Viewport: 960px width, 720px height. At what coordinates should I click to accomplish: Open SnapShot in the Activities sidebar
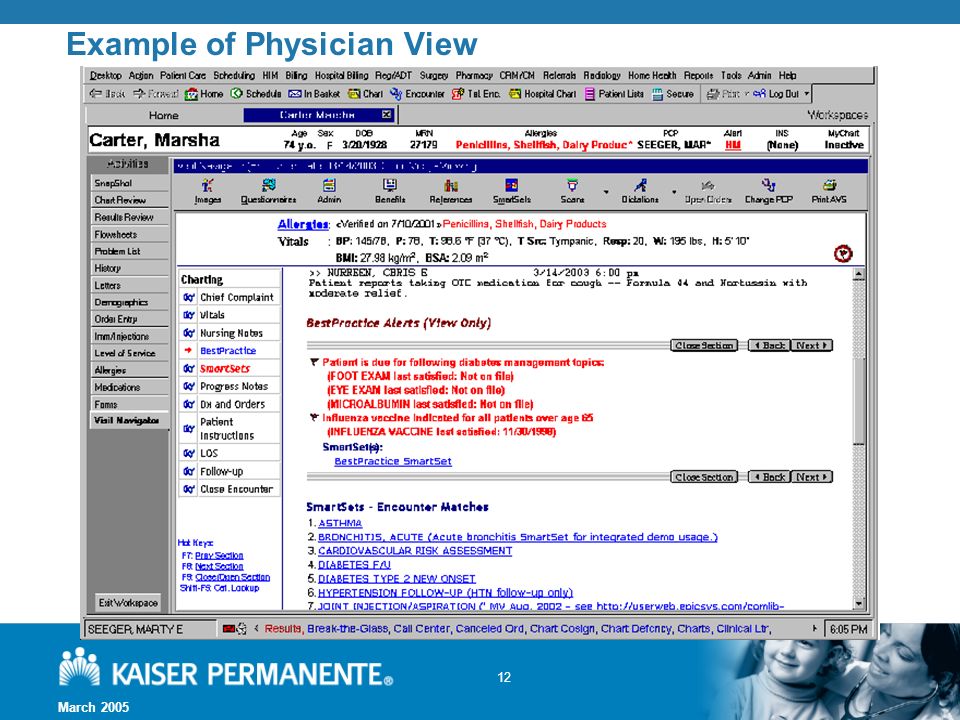(129, 183)
